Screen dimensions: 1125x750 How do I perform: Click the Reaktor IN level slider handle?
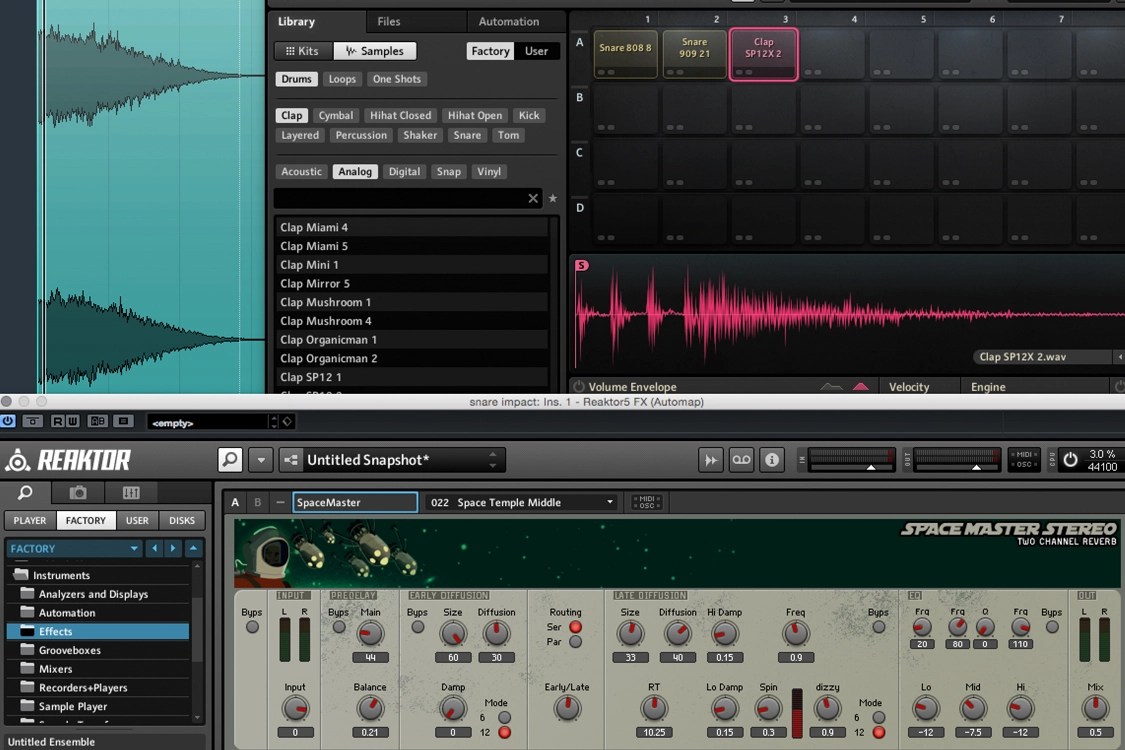pyautogui.click(x=871, y=467)
